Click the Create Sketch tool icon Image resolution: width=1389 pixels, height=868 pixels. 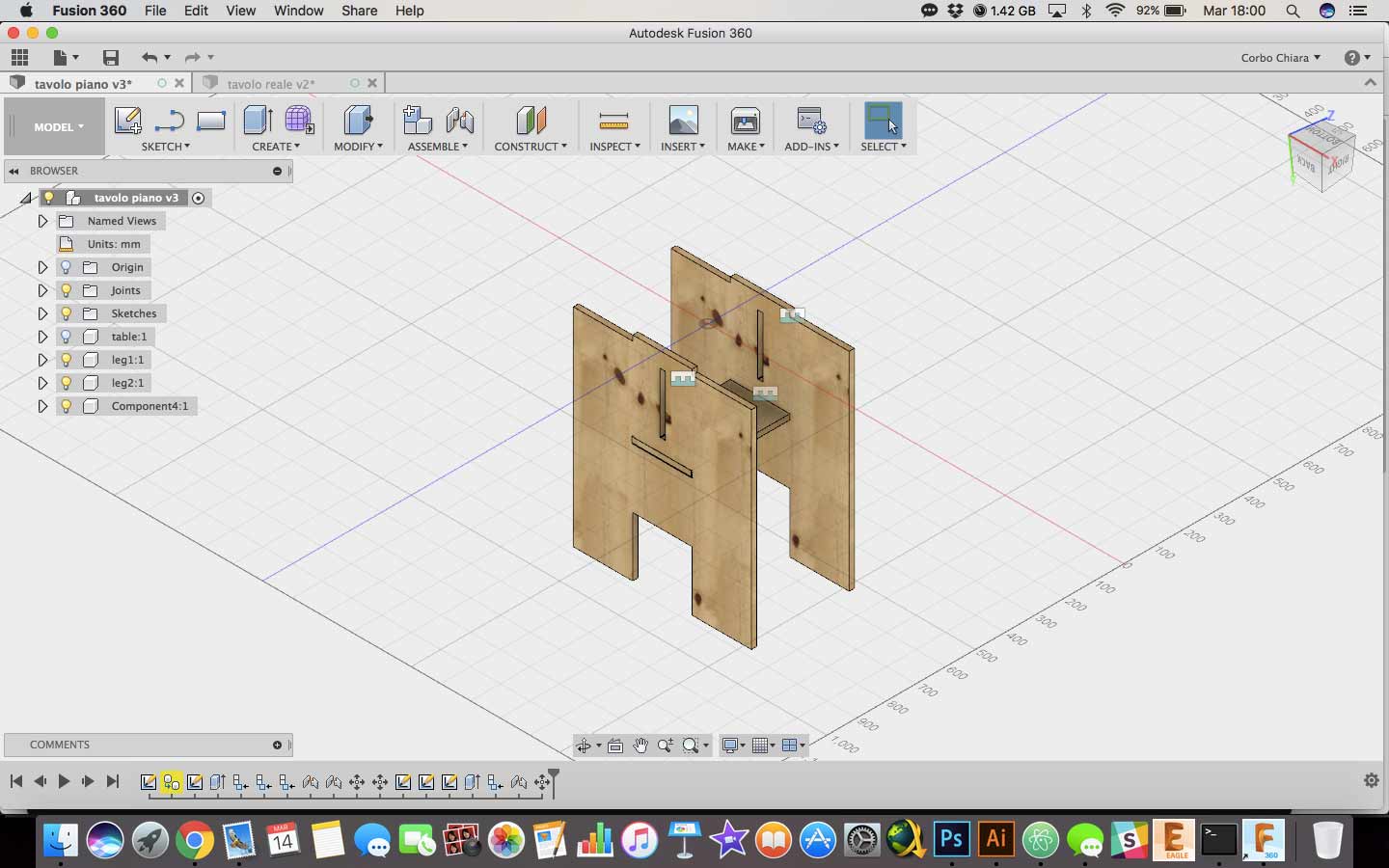point(127,121)
